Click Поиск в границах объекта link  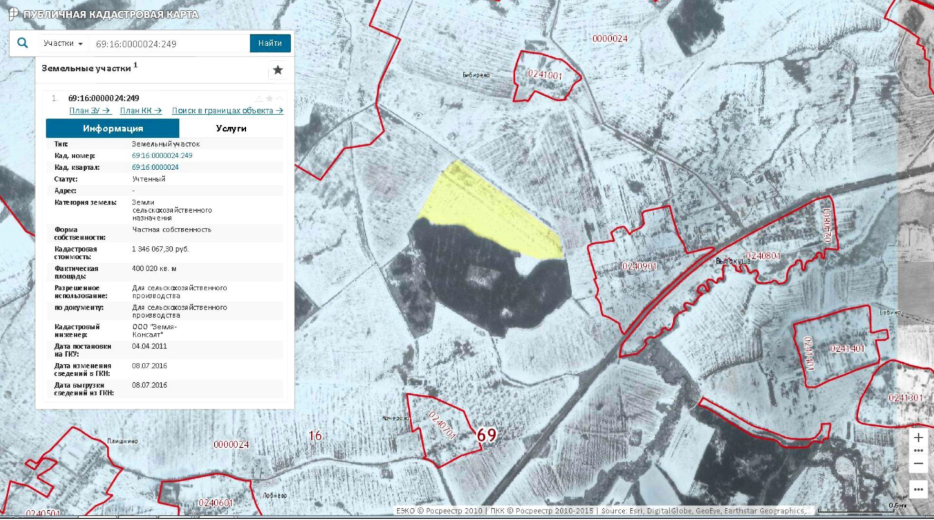(227, 110)
